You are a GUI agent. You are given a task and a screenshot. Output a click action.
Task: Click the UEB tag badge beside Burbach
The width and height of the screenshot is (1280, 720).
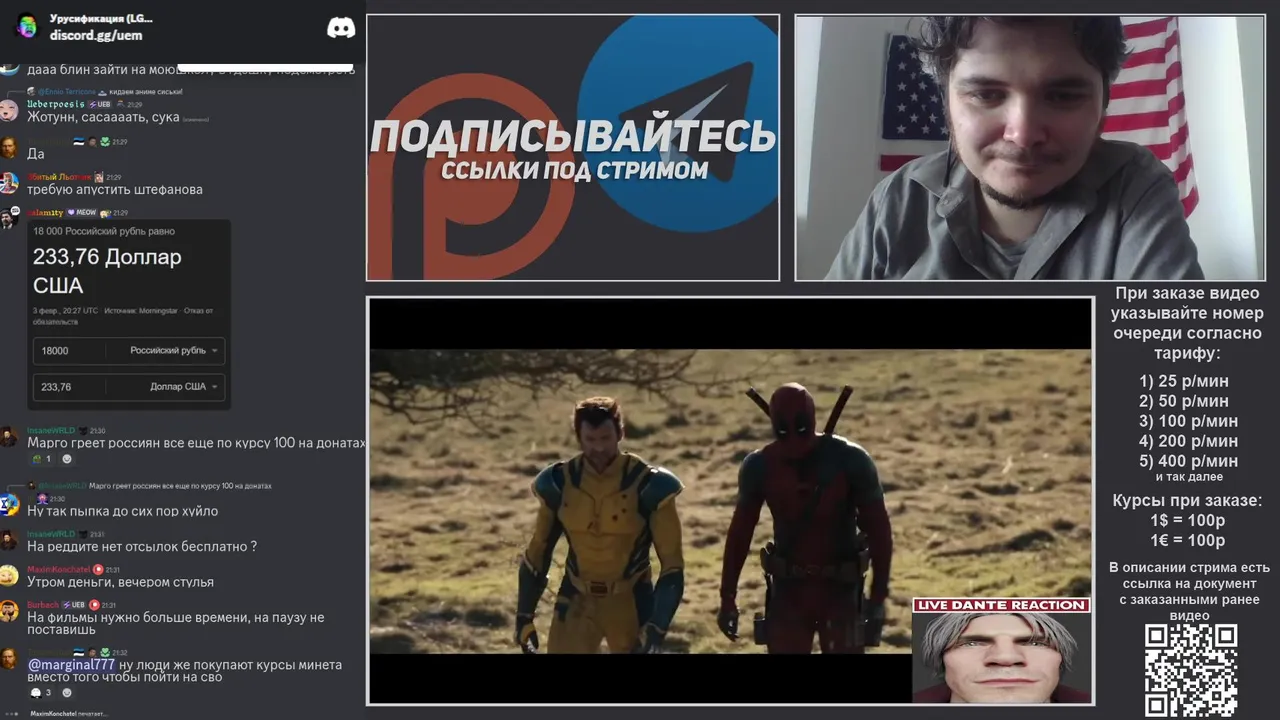coord(73,605)
